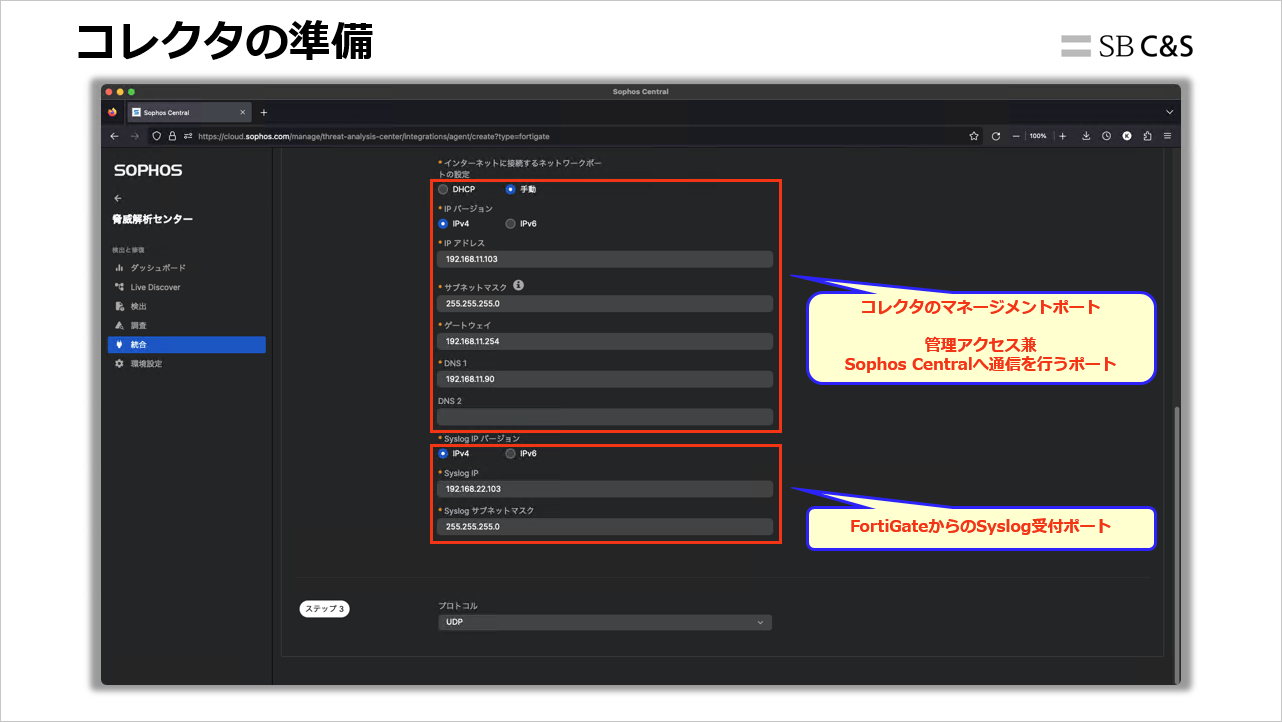Select 統合 in sidebar
This screenshot has width=1282, height=722.
[186, 345]
